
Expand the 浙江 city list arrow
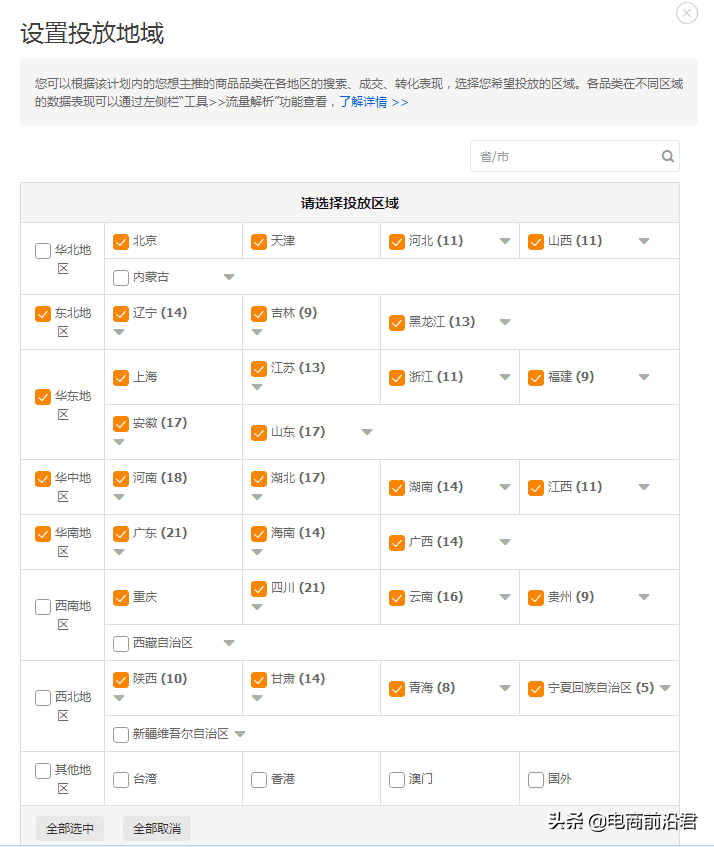point(505,377)
